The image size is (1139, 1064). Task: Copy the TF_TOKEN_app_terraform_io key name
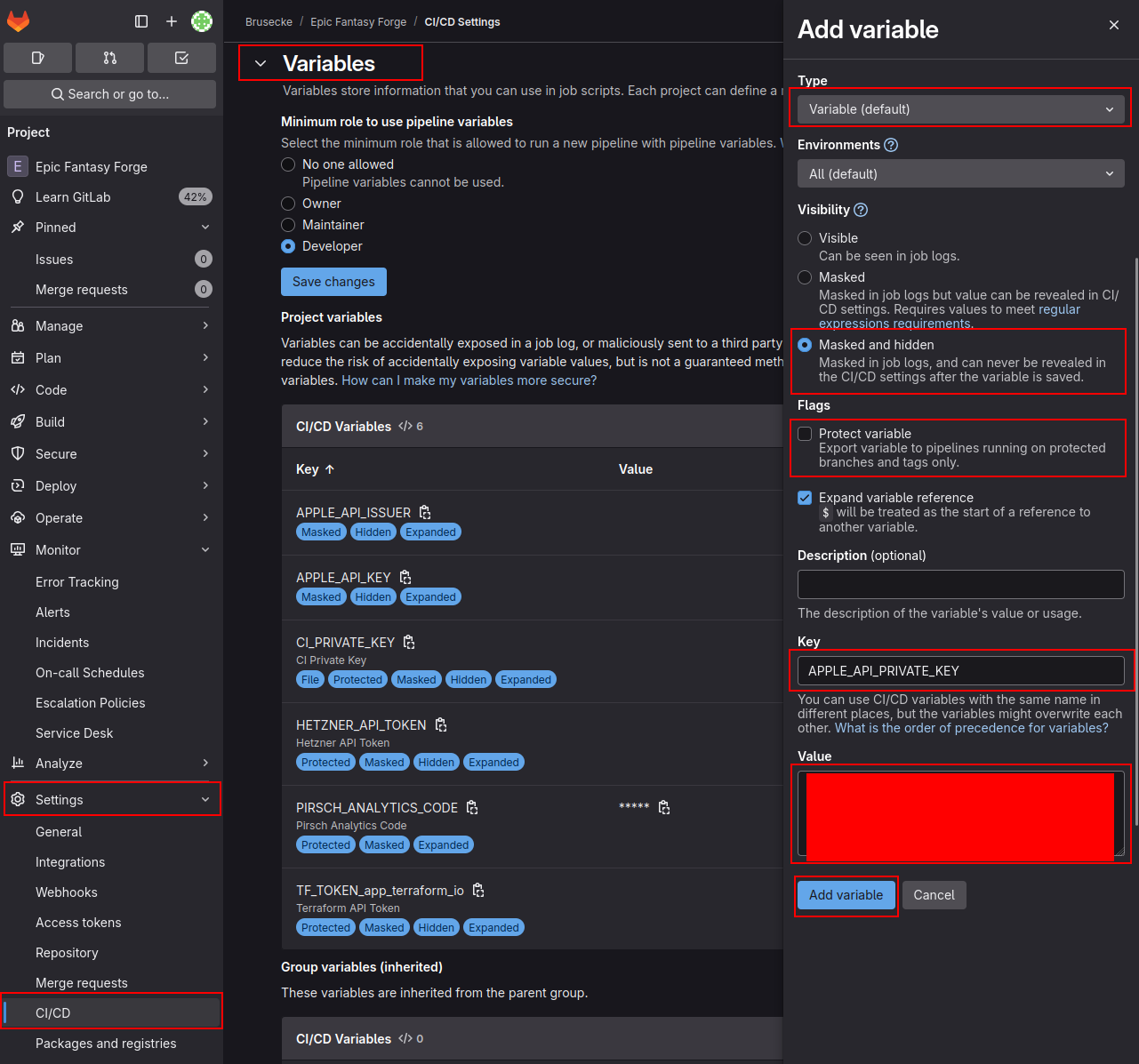coord(478,891)
